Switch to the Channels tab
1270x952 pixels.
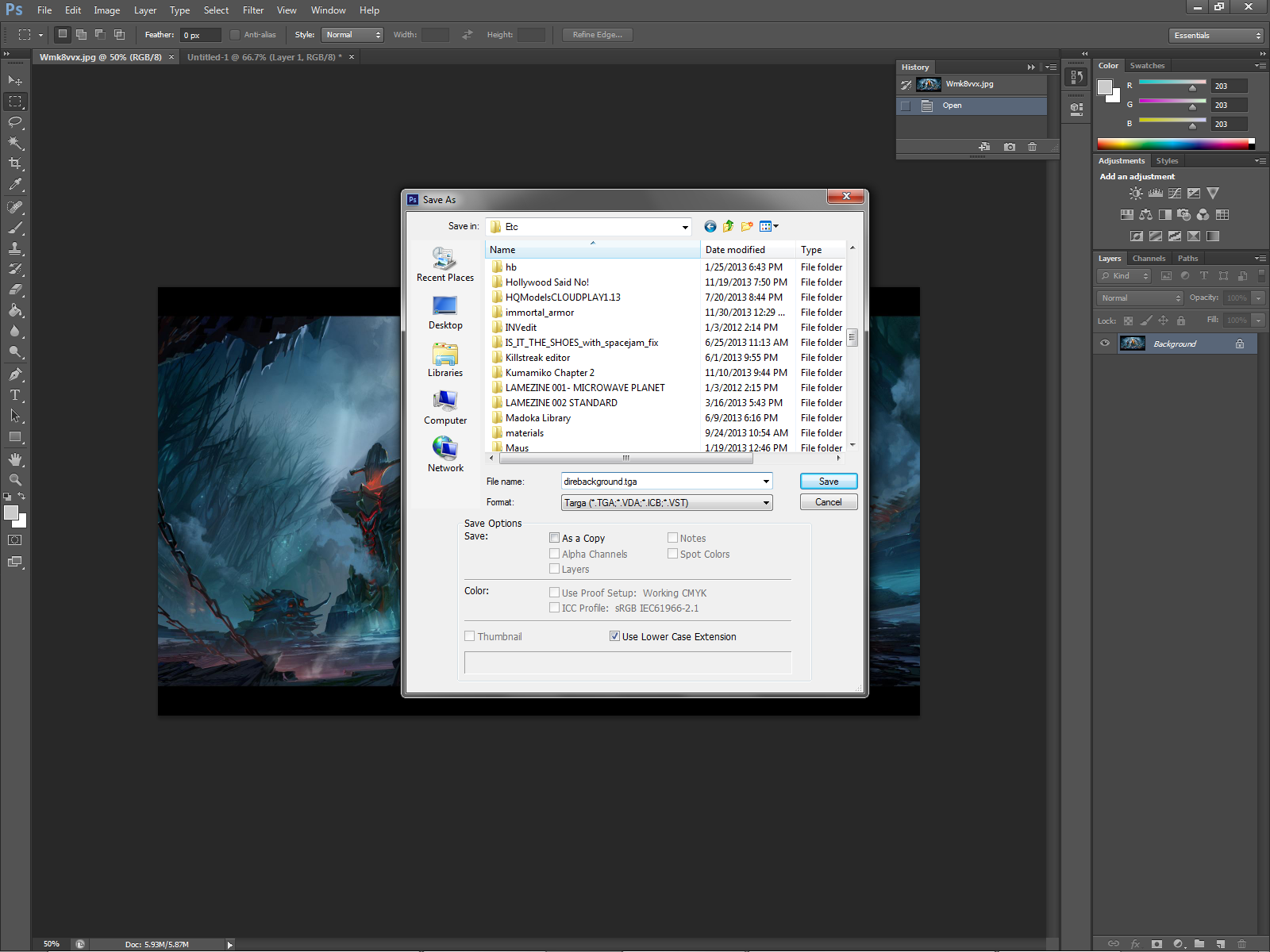1149,259
